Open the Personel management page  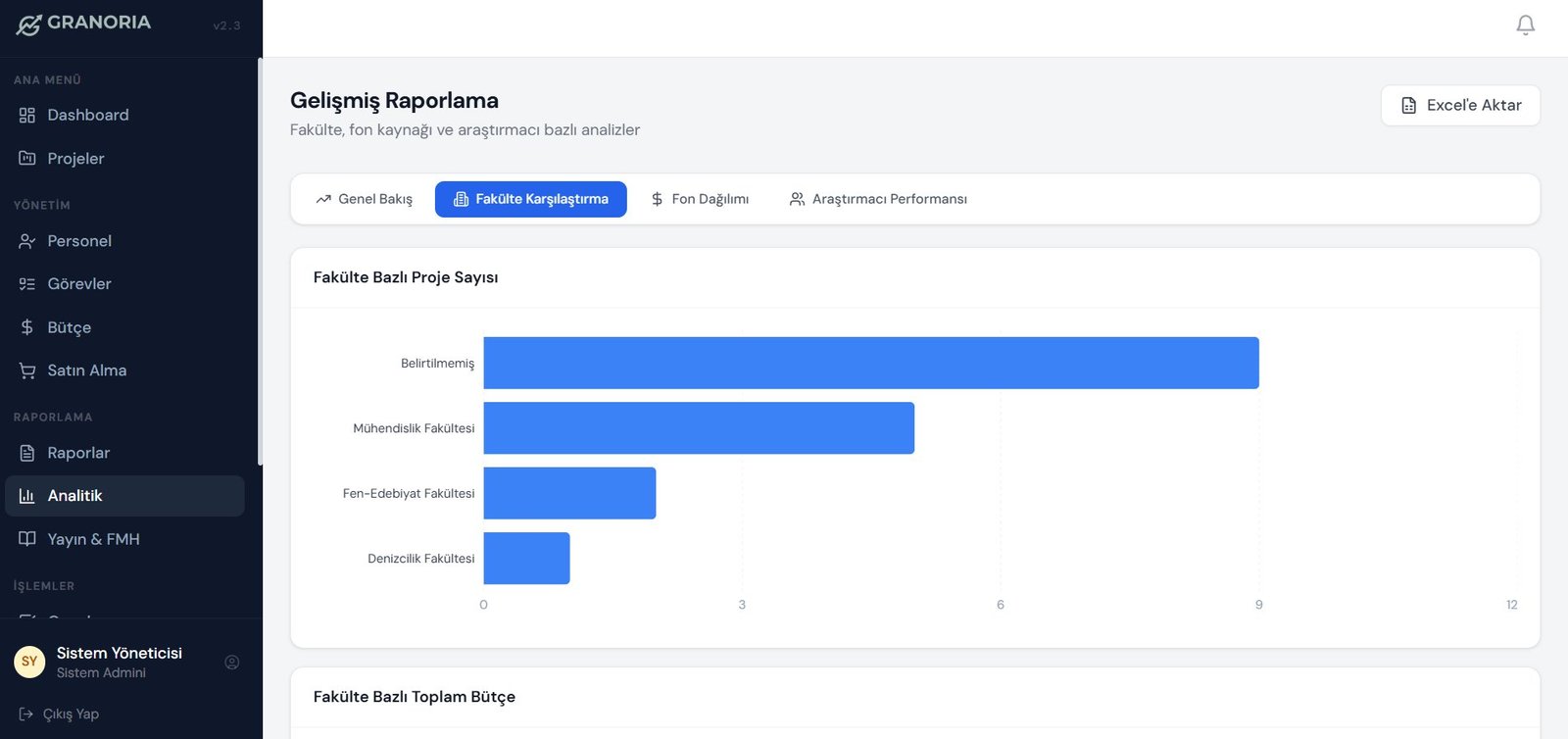[78, 241]
